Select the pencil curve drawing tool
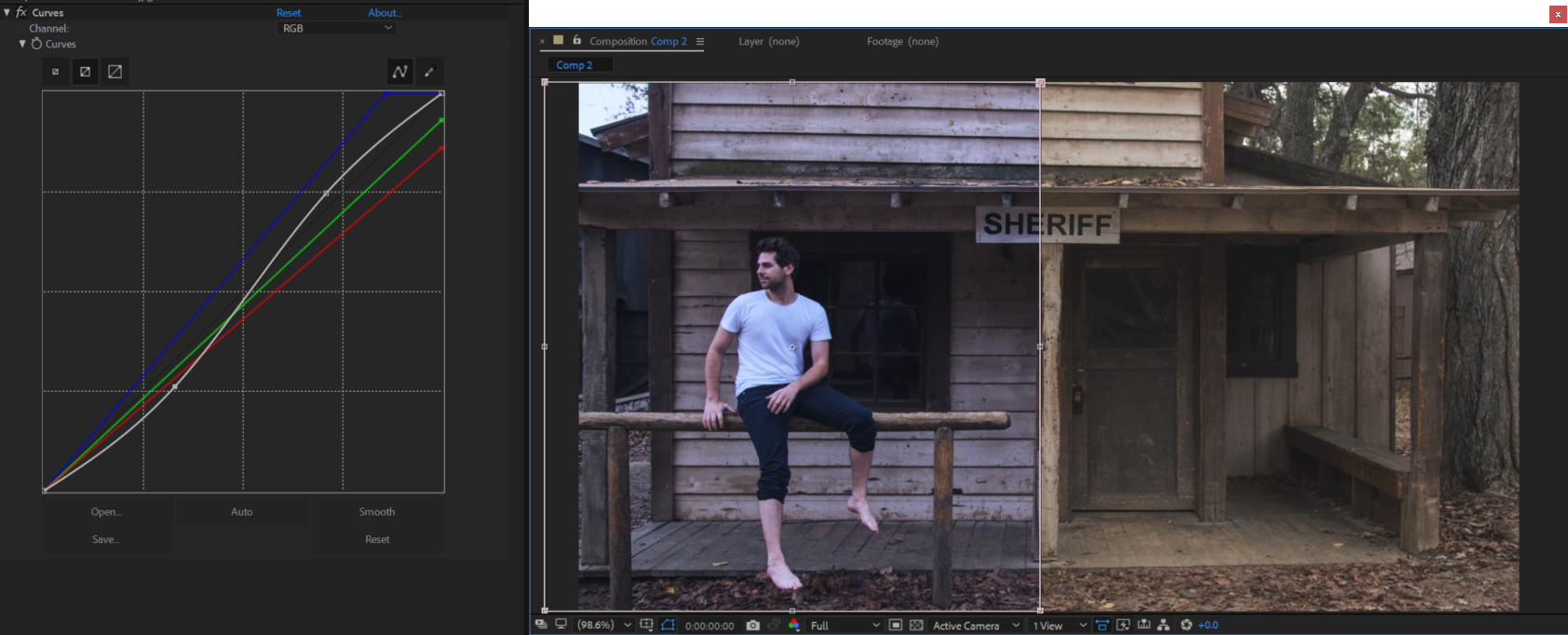The height and width of the screenshot is (635, 1568). 428,72
